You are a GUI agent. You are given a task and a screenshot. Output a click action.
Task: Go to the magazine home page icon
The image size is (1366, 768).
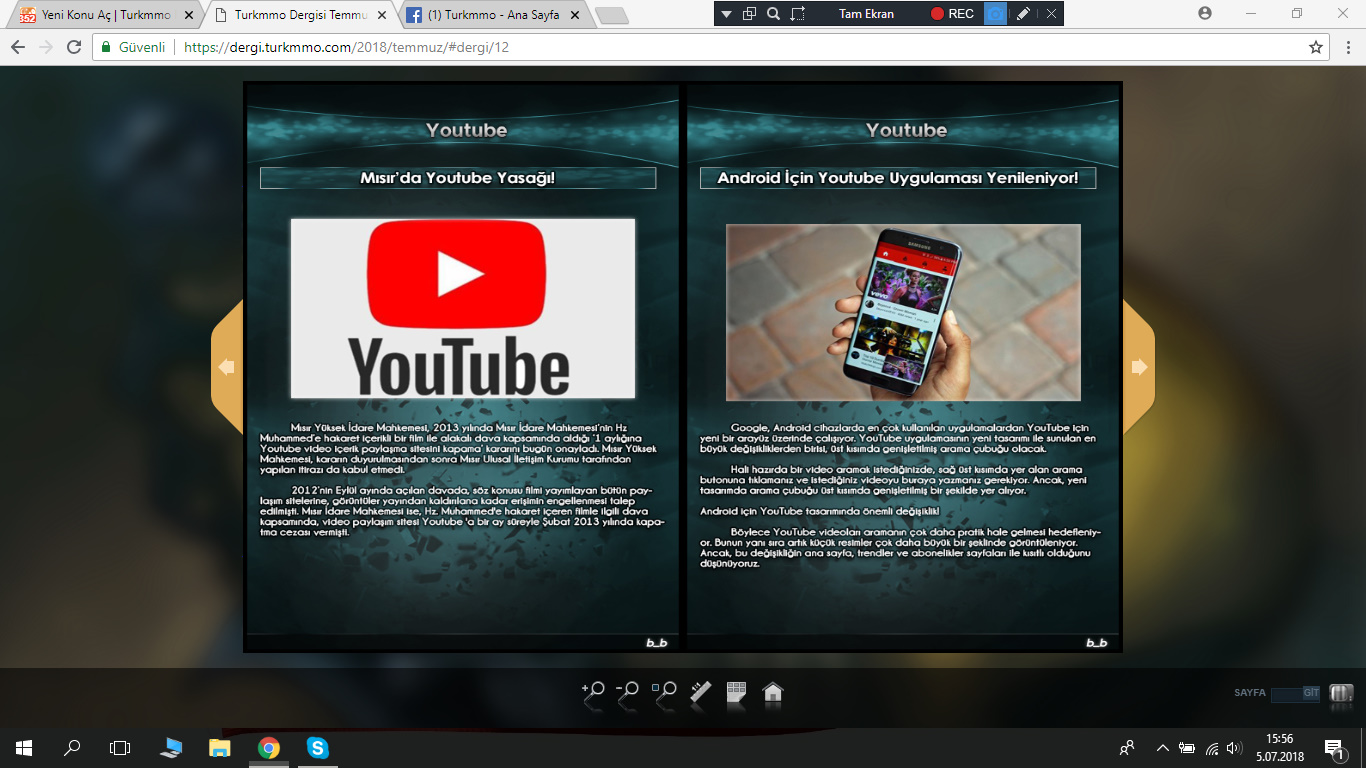click(x=772, y=692)
